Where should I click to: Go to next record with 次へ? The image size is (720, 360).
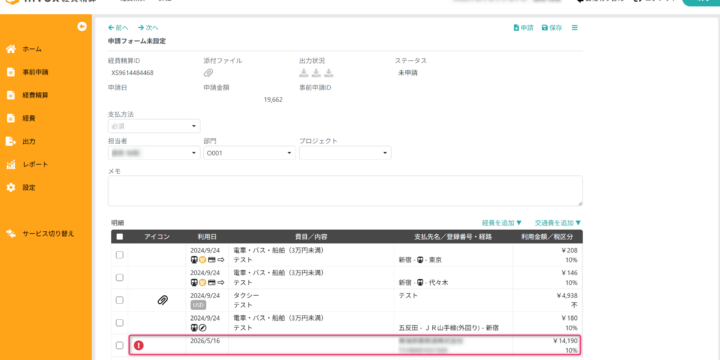tap(148, 28)
